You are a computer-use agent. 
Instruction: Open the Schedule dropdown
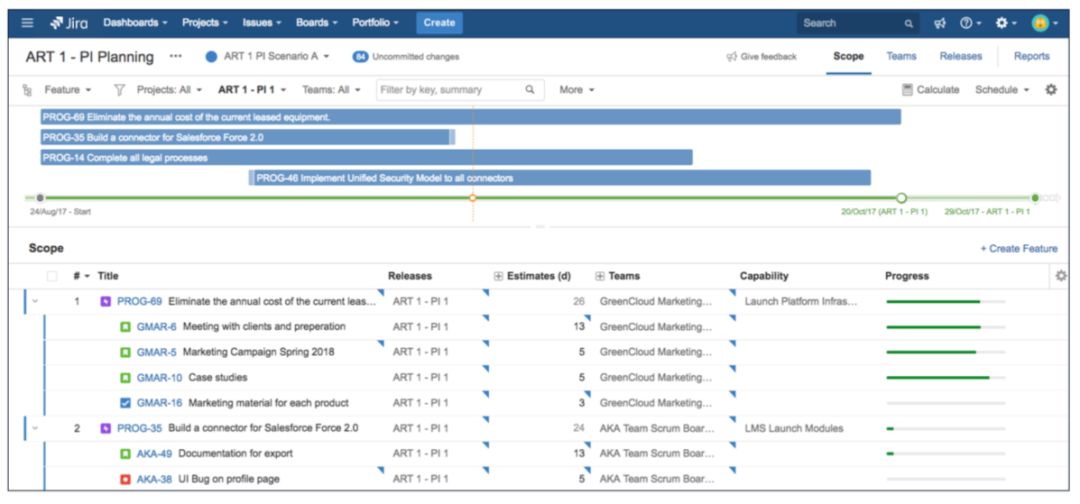(1002, 90)
